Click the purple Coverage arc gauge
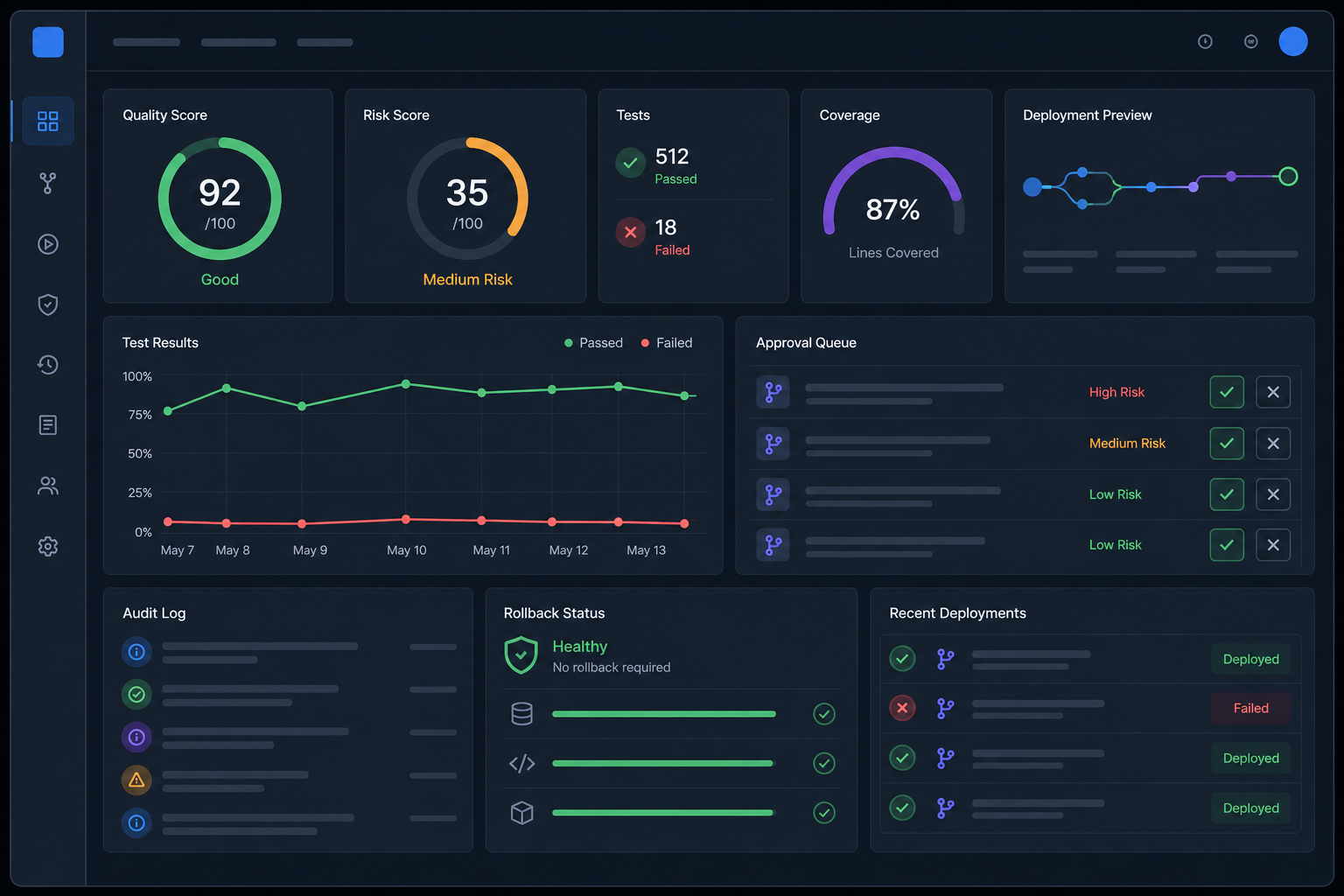1344x896 pixels. [893, 191]
